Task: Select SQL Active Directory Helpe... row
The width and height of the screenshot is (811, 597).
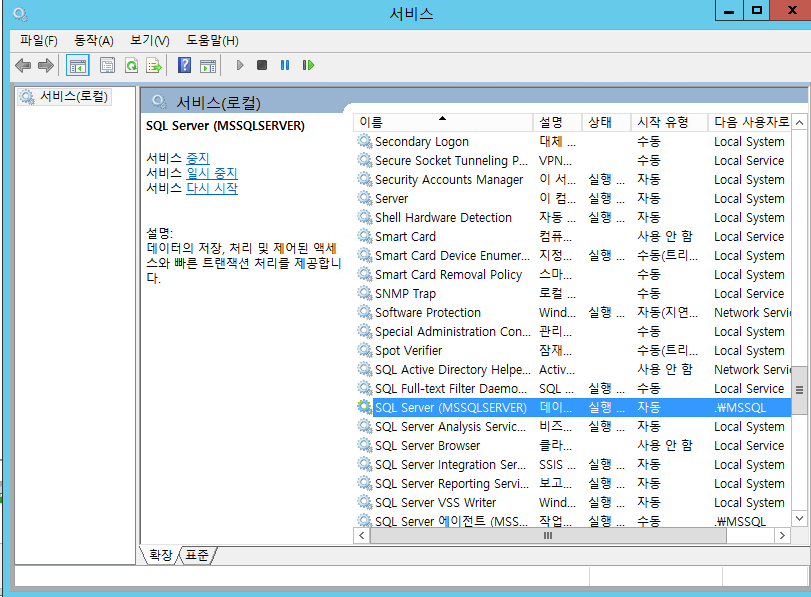Action: point(573,369)
